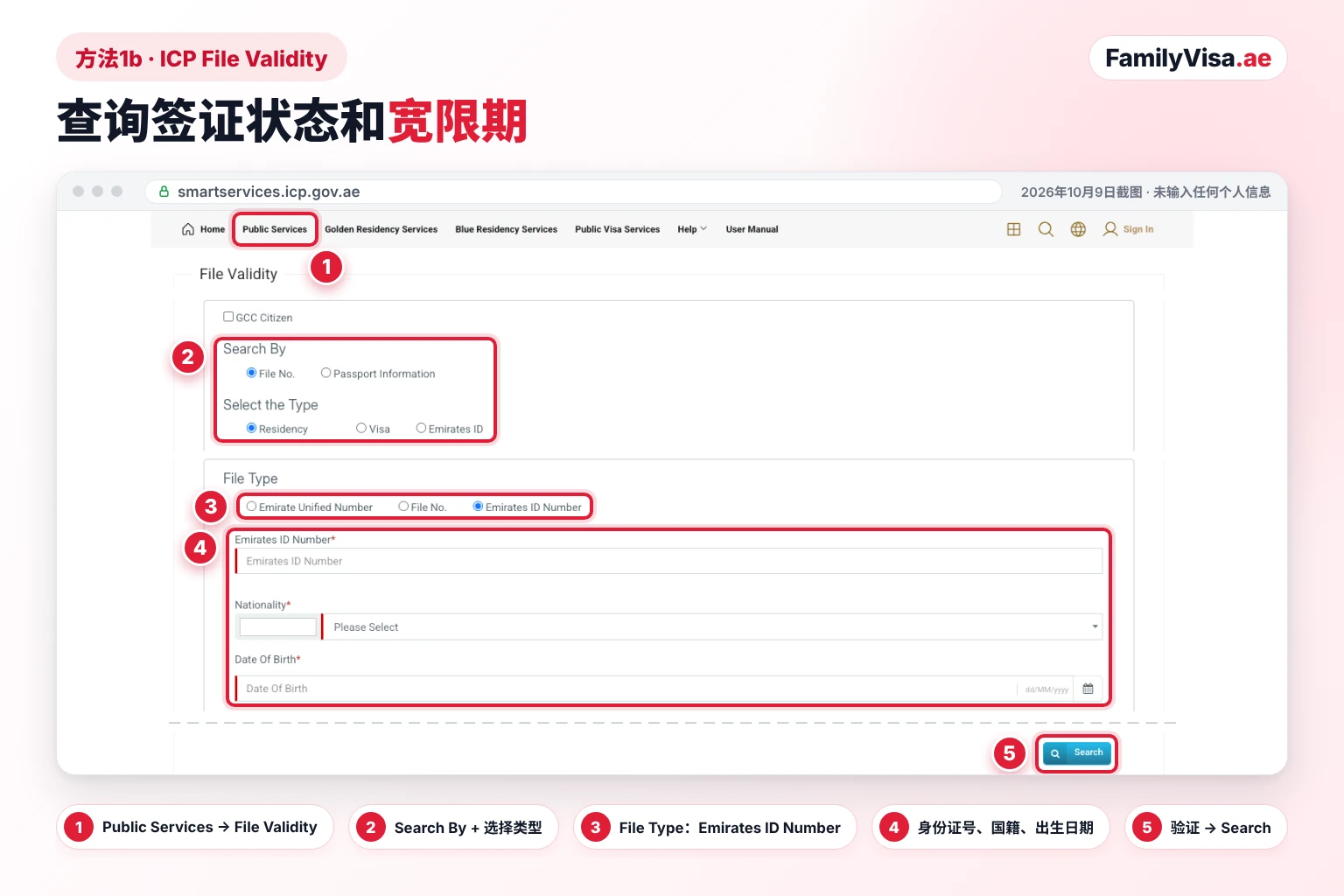1344x896 pixels.
Task: Click the Sign In link text
Action: pos(1137,229)
